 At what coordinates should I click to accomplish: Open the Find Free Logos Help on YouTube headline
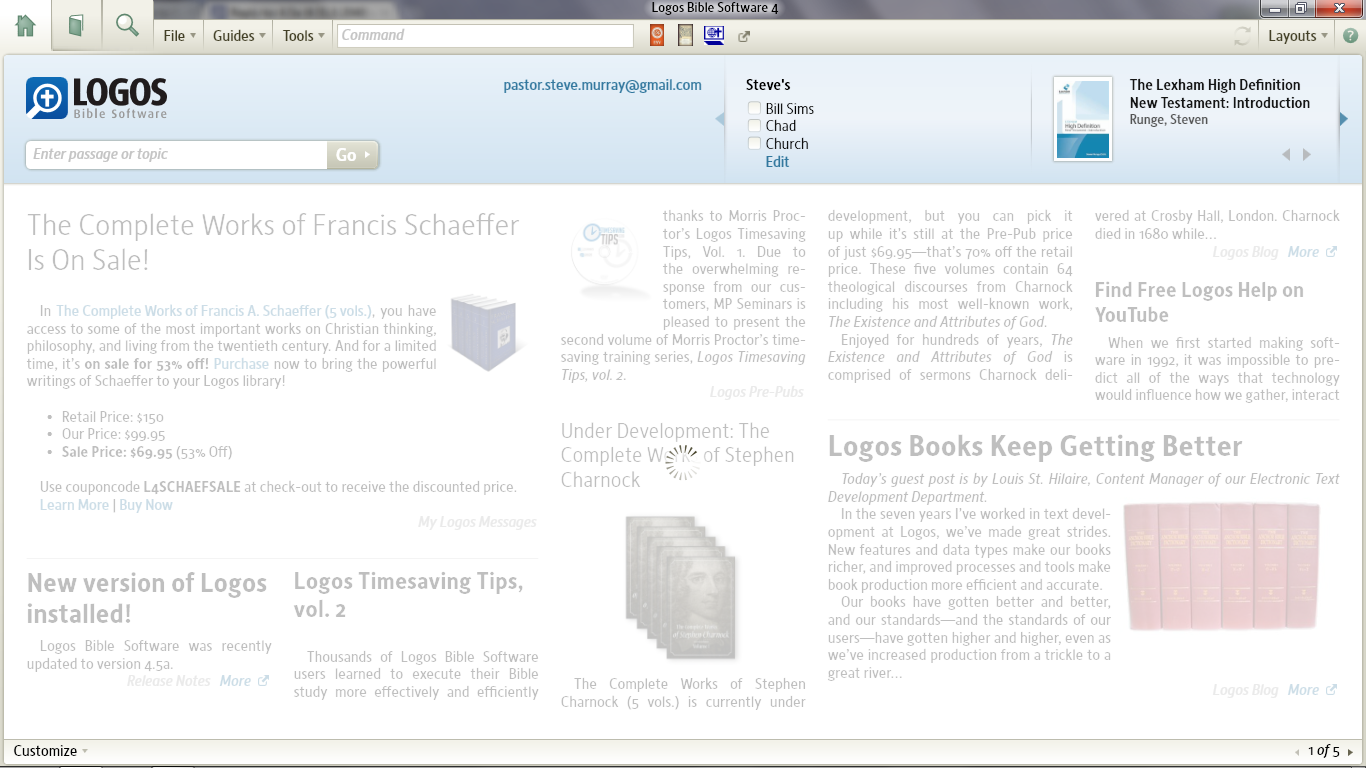(x=1199, y=302)
